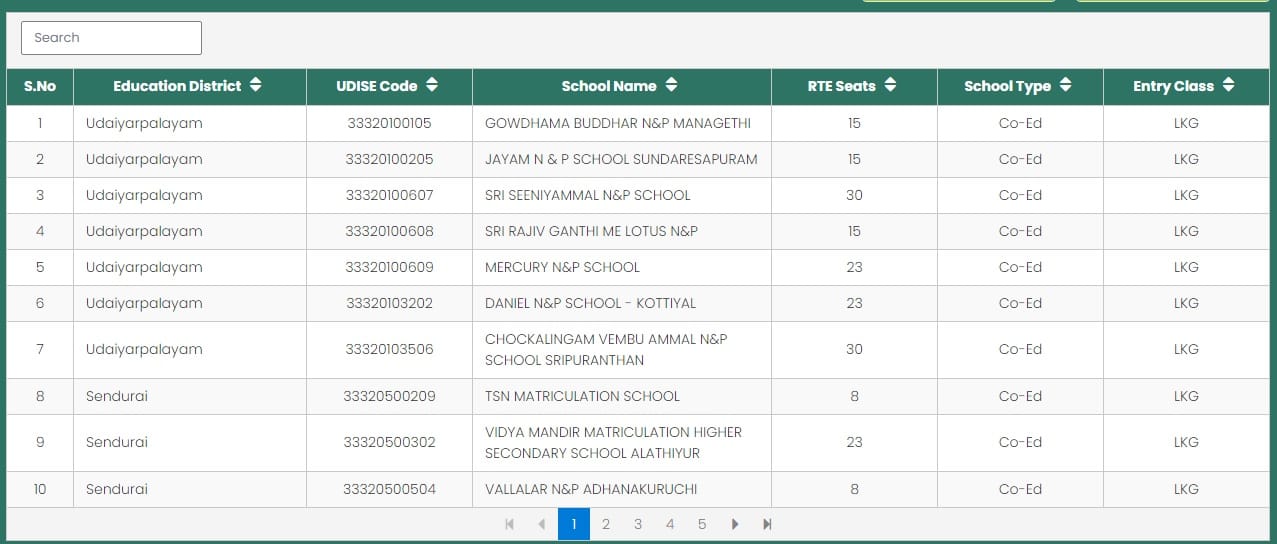Open page 3 of the table
This screenshot has width=1277, height=544.
tap(638, 524)
